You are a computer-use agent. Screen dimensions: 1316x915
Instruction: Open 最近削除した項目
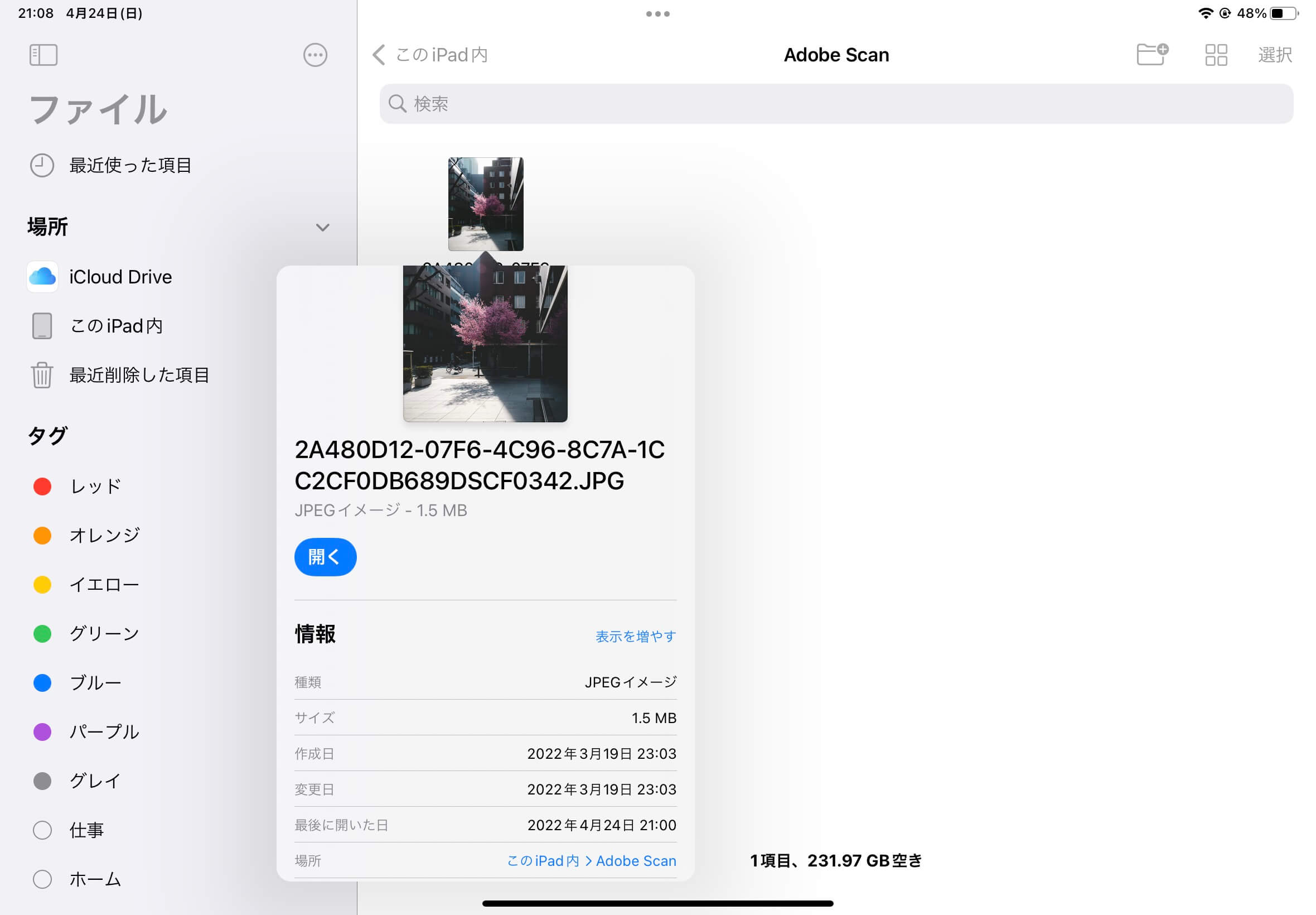pos(139,375)
